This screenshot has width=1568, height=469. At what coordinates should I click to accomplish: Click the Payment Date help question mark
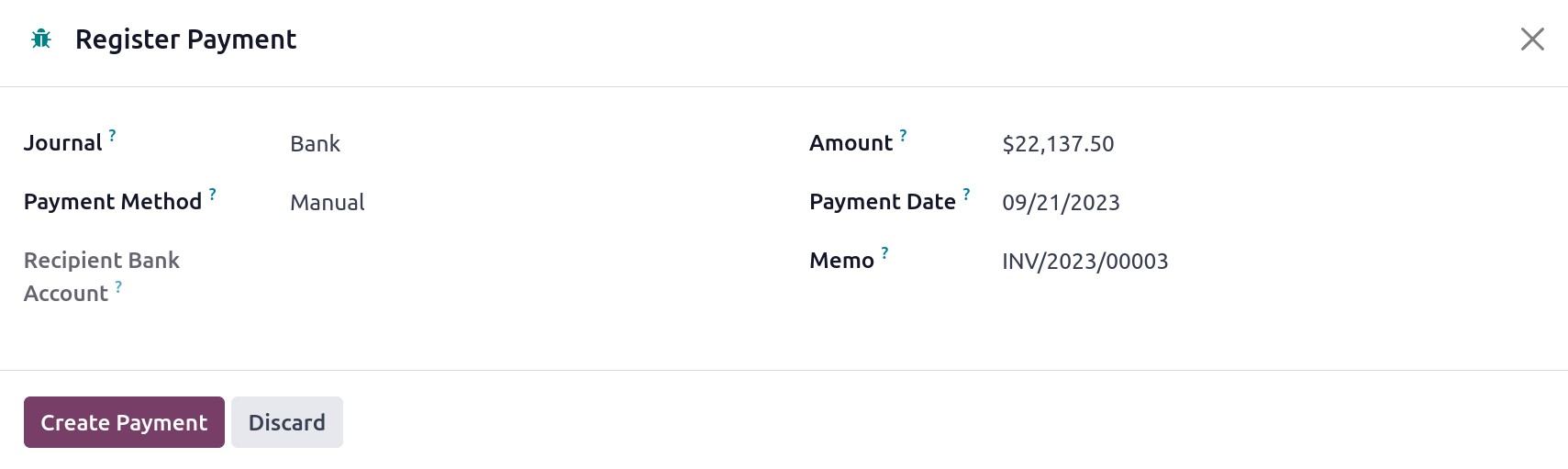tap(965, 195)
